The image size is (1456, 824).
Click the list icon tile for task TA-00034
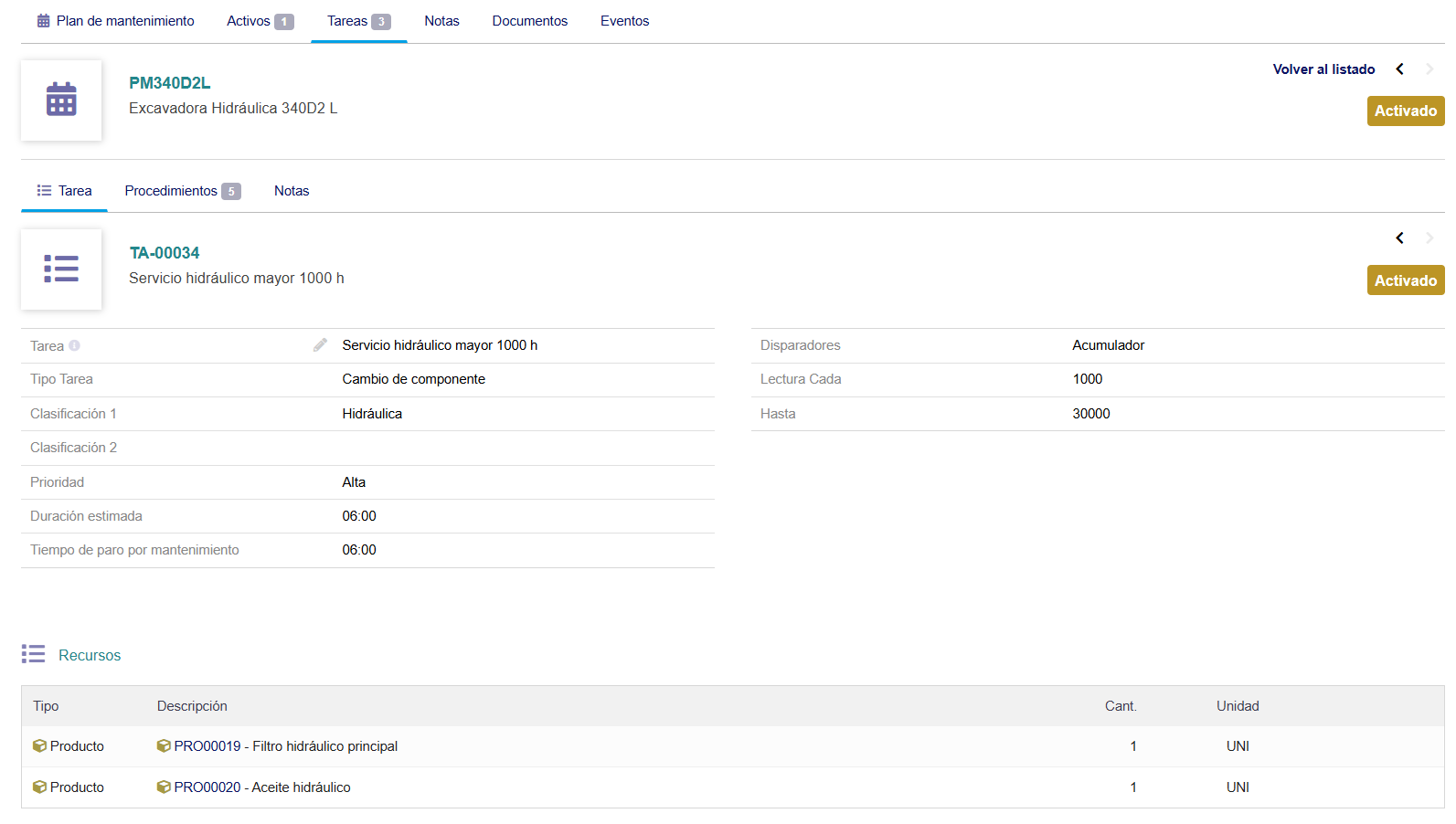(61, 269)
